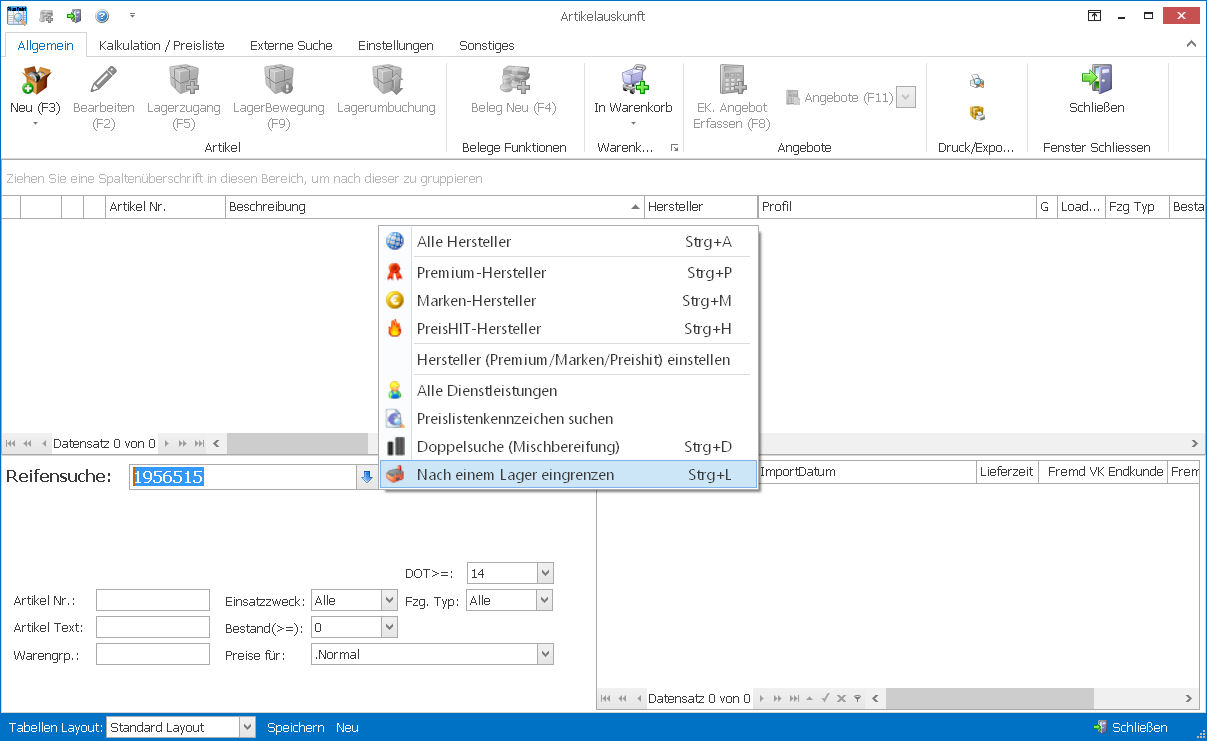Click the Angebote (F11) button
This screenshot has height=741, width=1207.
[x=840, y=97]
